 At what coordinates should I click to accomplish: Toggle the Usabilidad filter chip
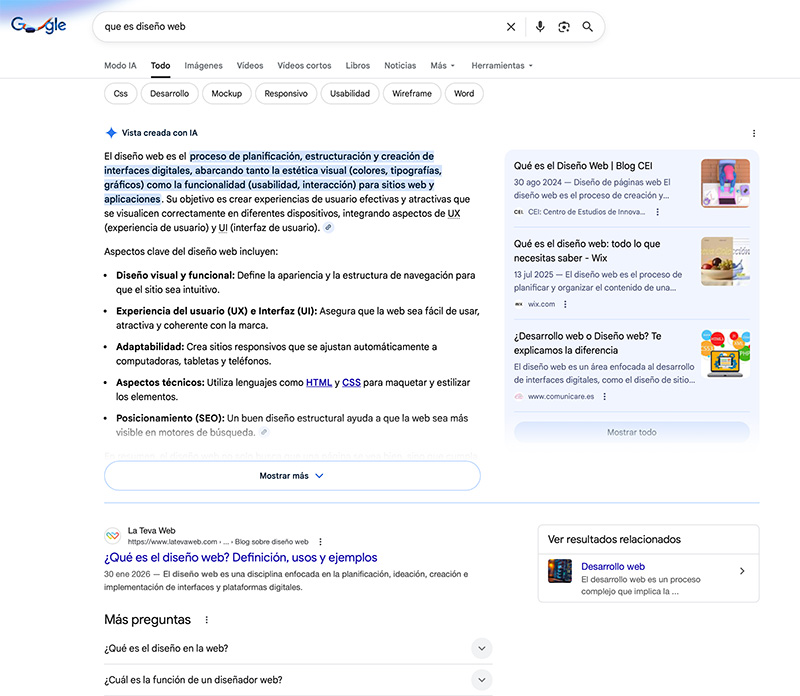[x=349, y=93]
